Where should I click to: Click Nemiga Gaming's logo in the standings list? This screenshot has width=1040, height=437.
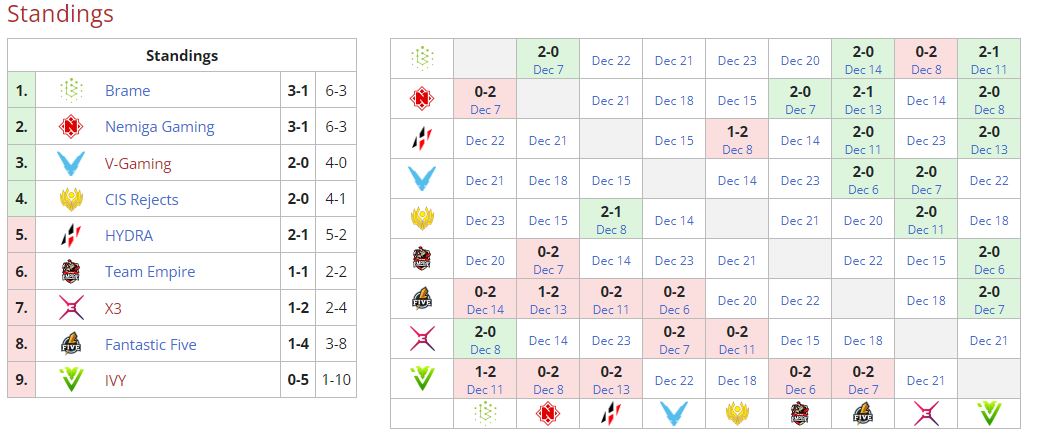[71, 127]
